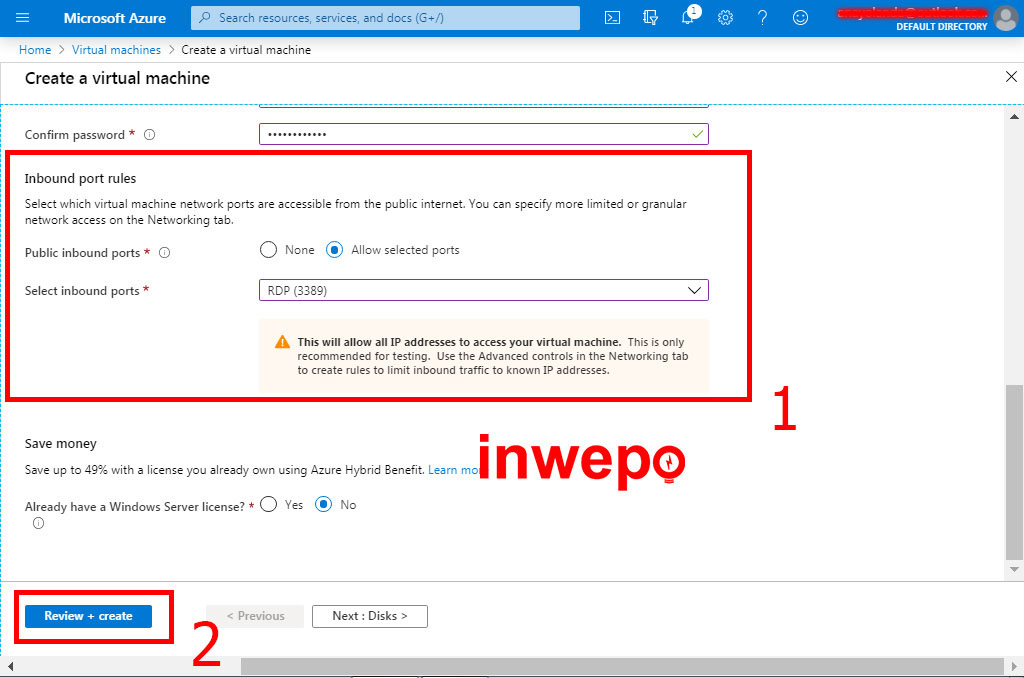Viewport: 1024px width, 678px height.
Task: View notifications bell icon
Action: [x=688, y=16]
